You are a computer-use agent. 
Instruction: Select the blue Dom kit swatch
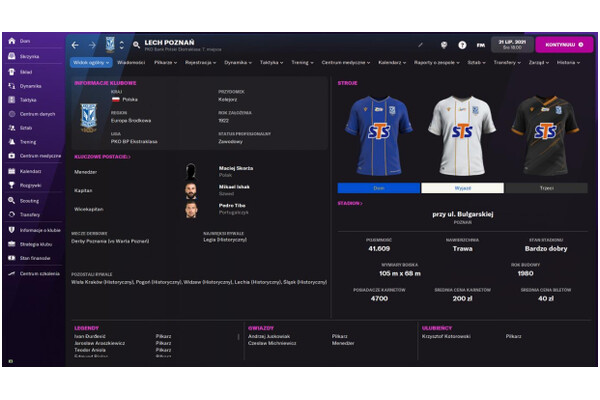click(378, 188)
